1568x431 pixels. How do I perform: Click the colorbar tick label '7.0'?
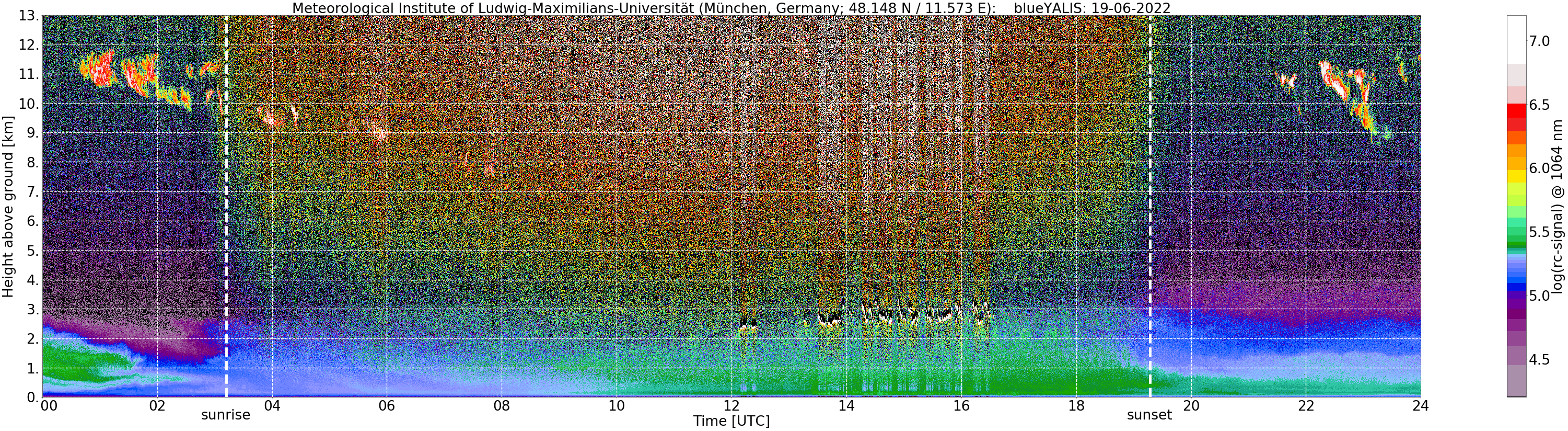coord(1539,41)
